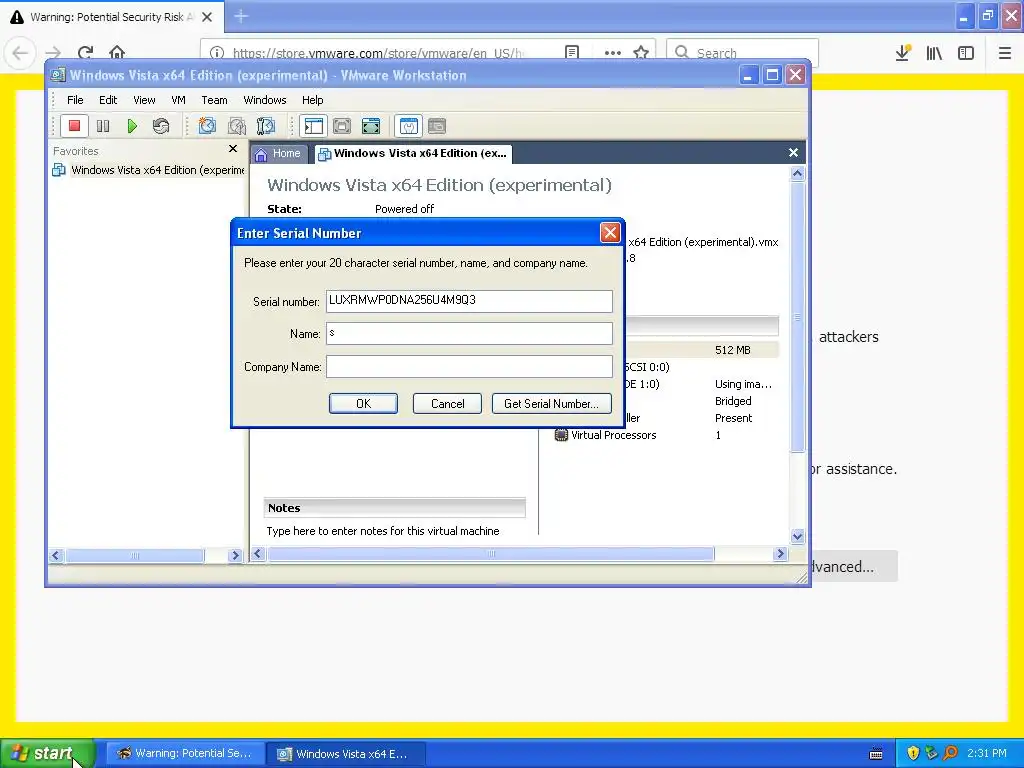Viewport: 1024px width, 768px height.
Task: Click the Firefox Home icon
Action: coord(117,53)
